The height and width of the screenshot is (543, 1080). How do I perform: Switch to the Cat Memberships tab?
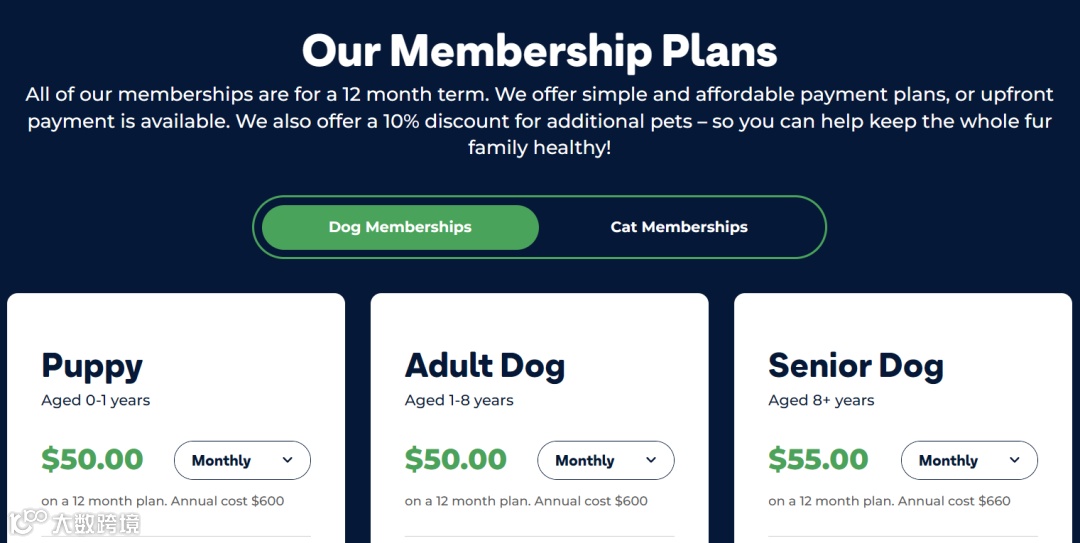pos(679,227)
